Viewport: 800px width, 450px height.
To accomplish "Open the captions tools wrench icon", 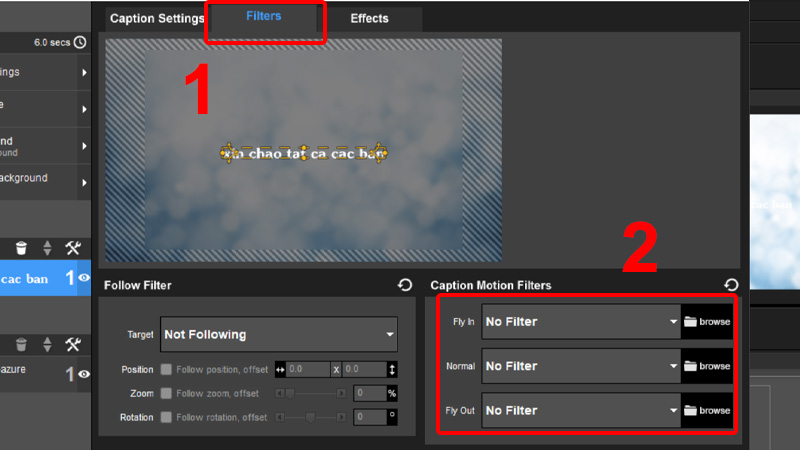I will (73, 247).
